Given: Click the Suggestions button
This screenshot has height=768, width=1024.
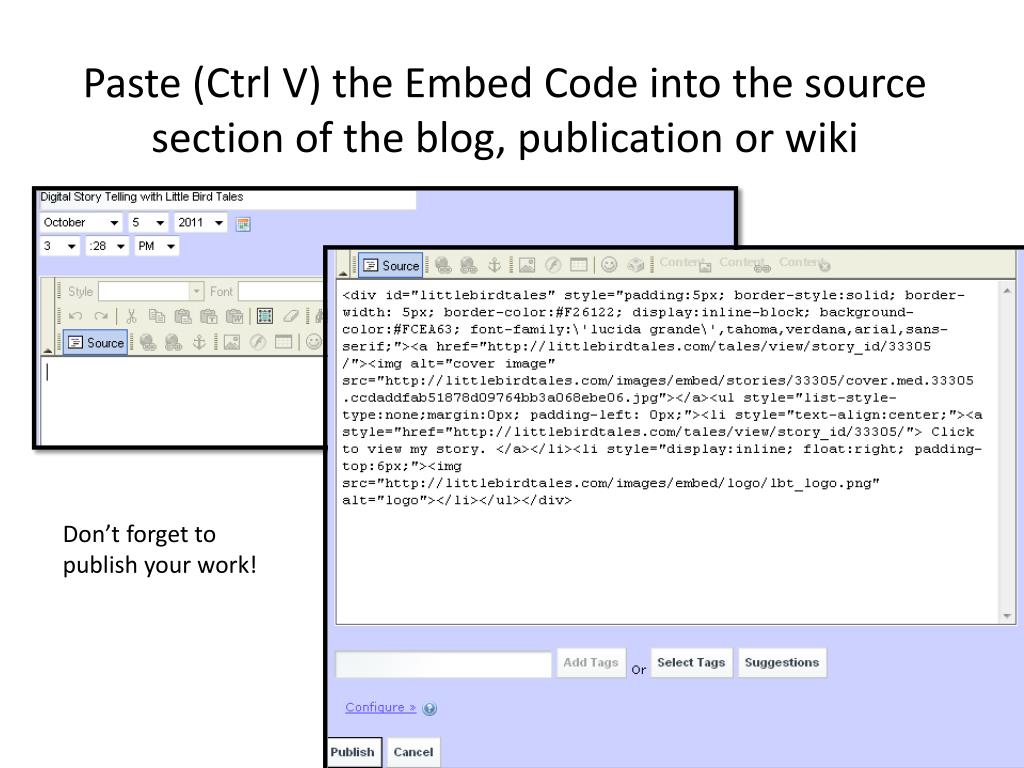Looking at the screenshot, I should 782,663.
